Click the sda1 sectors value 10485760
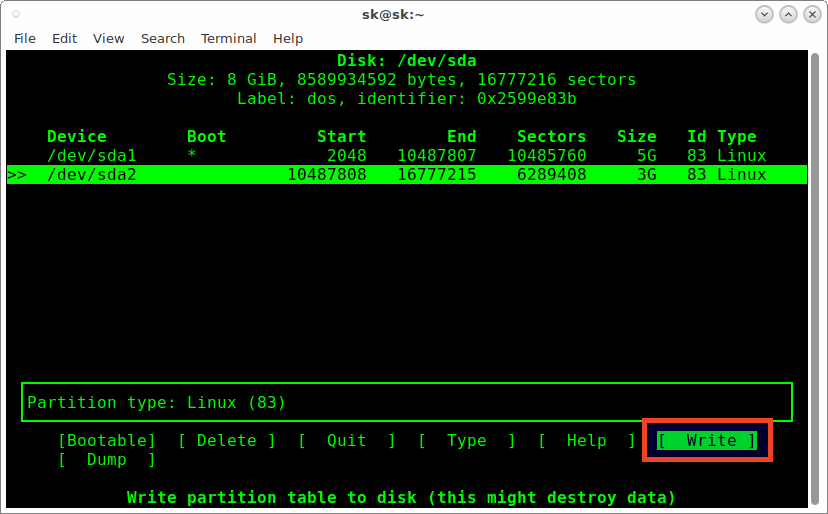This screenshot has height=514, width=828. point(547,155)
